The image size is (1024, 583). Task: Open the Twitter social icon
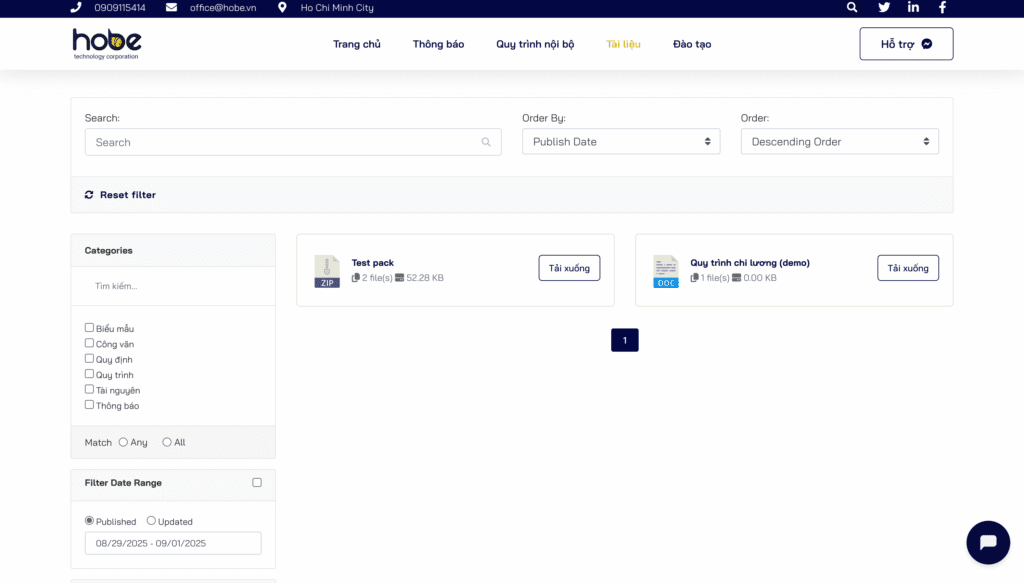coord(884,7)
